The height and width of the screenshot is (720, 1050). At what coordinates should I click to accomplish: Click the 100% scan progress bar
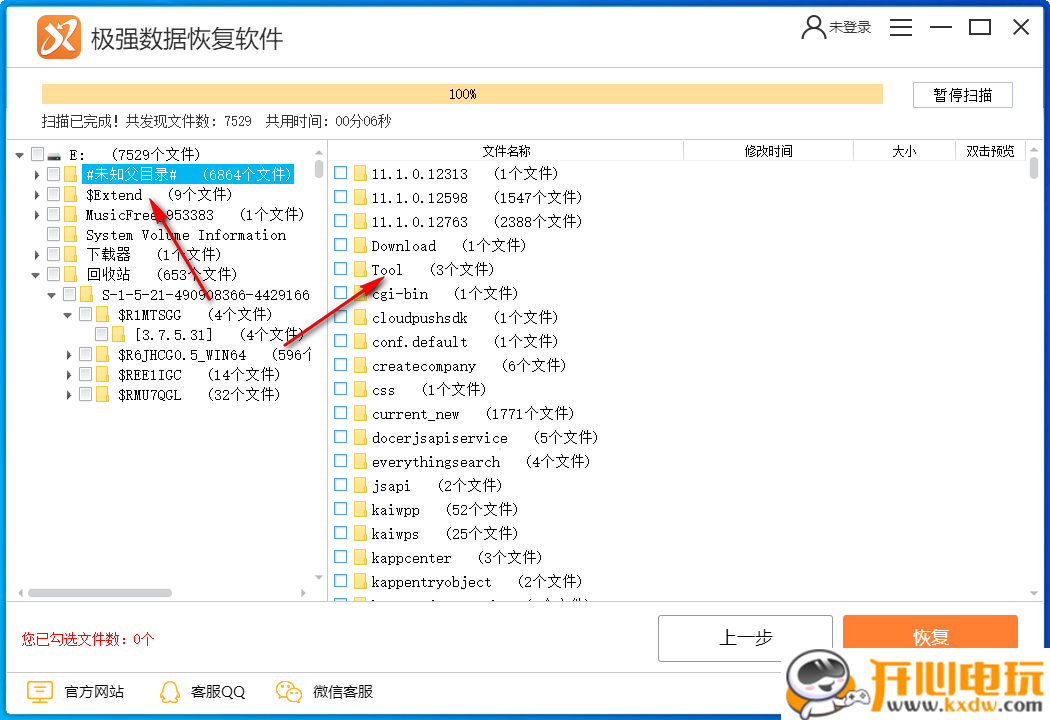[x=462, y=94]
